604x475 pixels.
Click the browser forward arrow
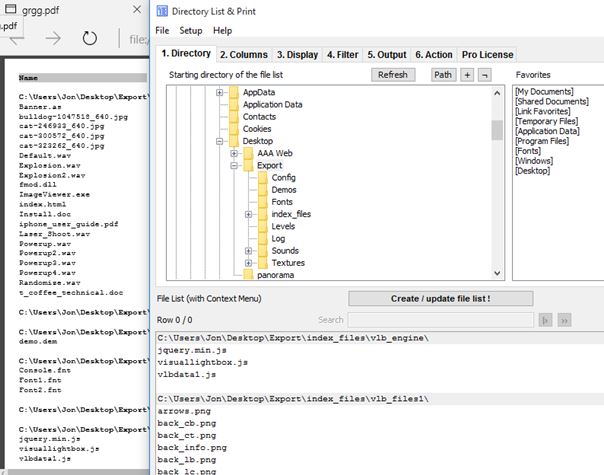click(53, 39)
